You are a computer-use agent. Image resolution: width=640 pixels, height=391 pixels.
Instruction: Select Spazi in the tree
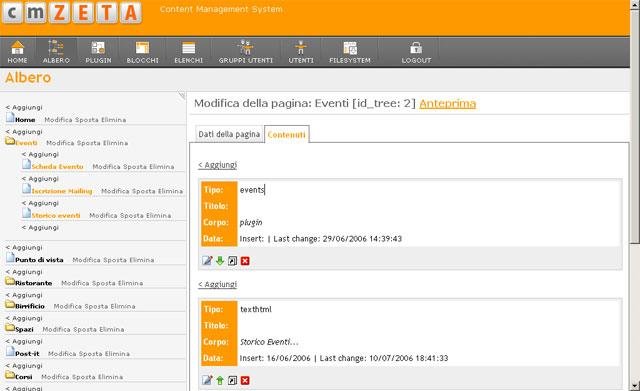coord(24,329)
